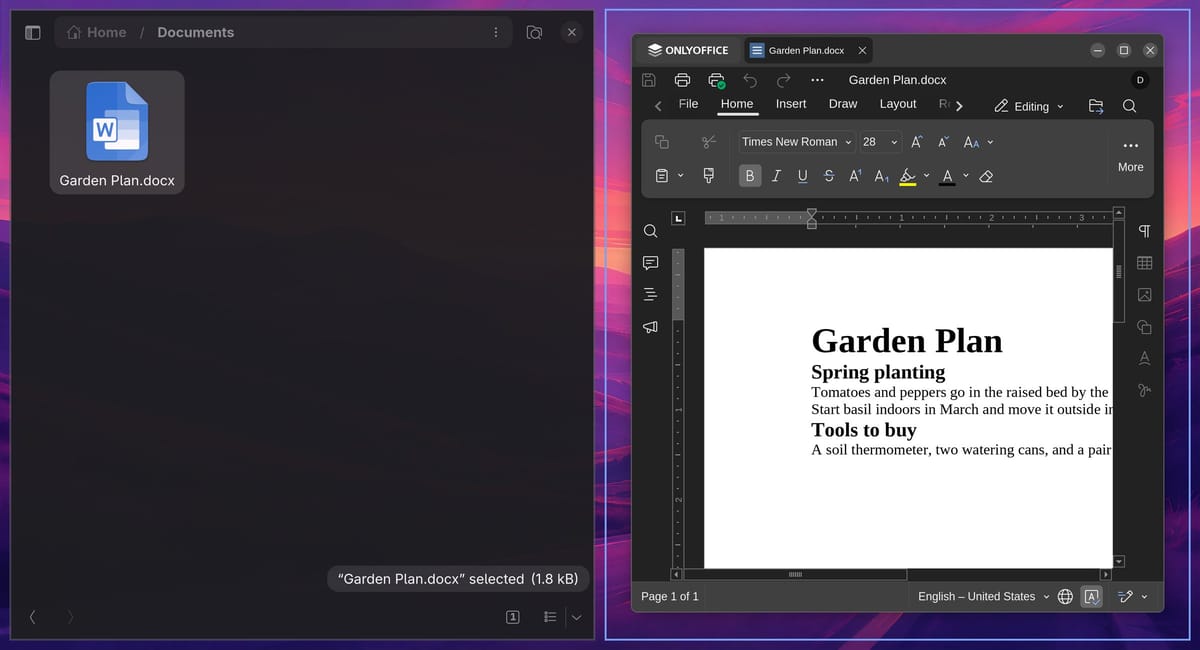This screenshot has width=1200, height=650.
Task: Switch to the Insert tab
Action: pos(791,104)
